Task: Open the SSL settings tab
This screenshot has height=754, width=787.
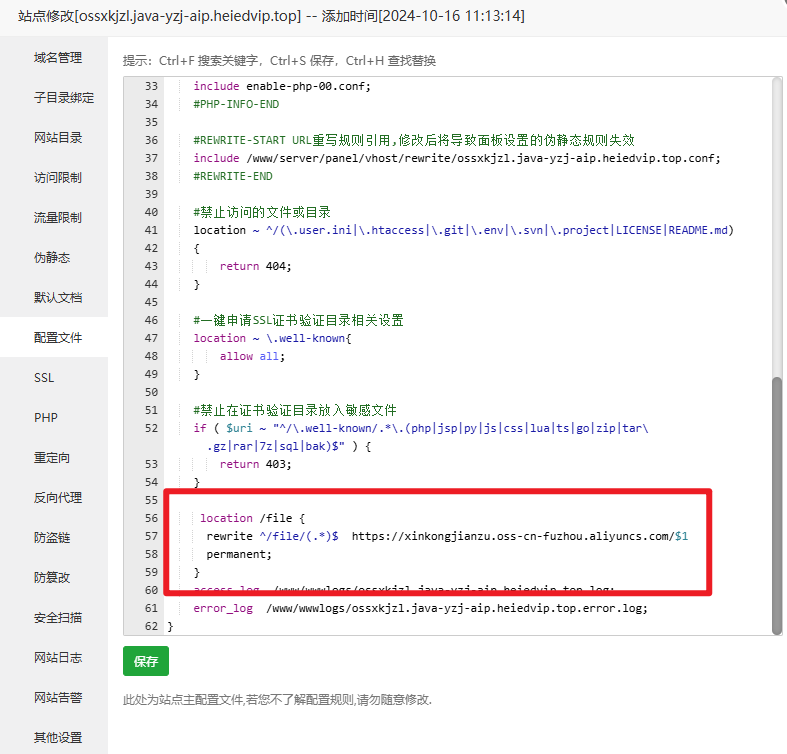Action: [x=44, y=378]
